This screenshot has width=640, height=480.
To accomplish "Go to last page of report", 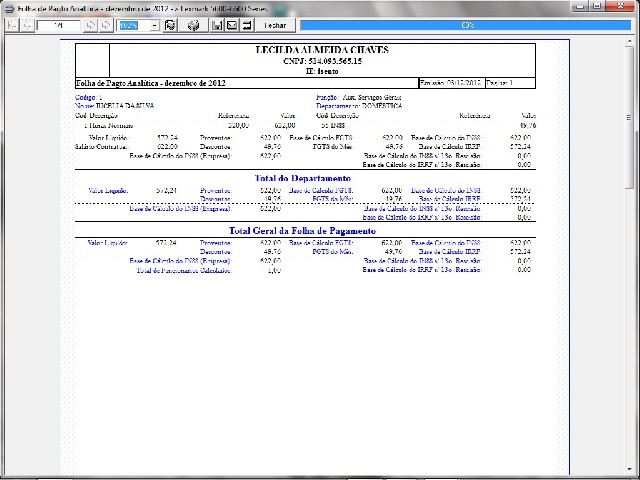I will pos(106,25).
